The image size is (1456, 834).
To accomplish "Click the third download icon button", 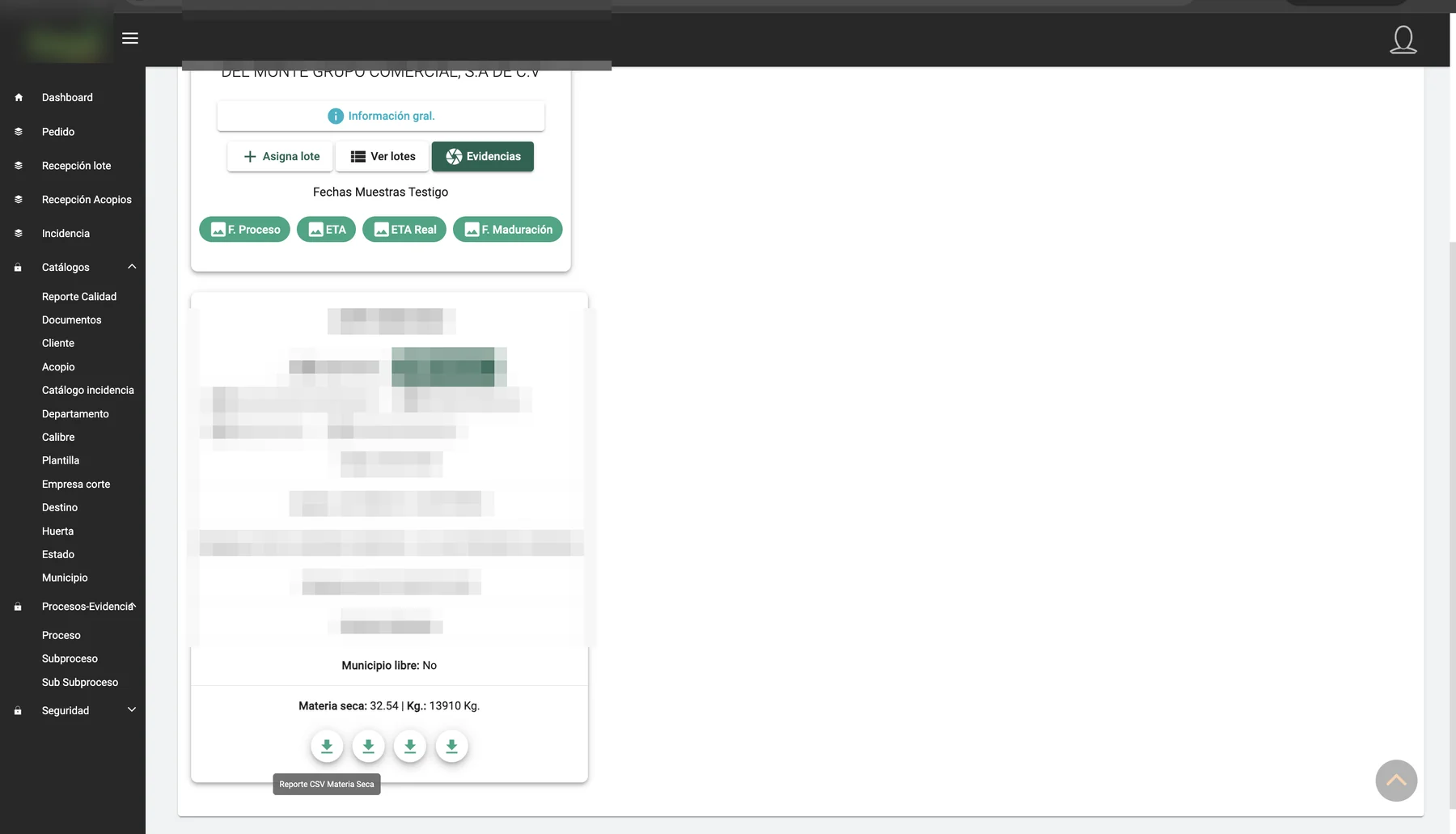I will (x=410, y=746).
